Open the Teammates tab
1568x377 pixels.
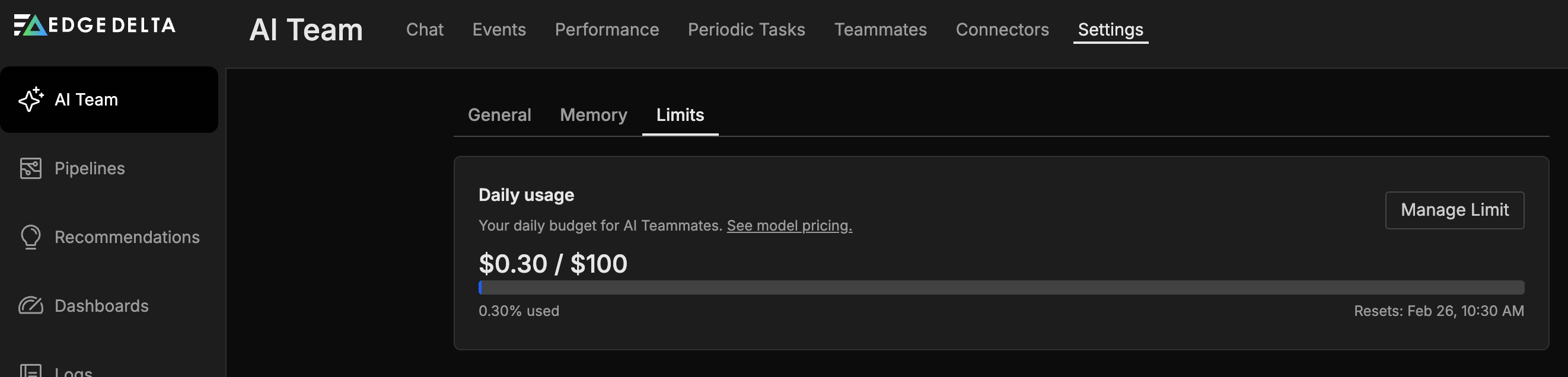[x=880, y=29]
